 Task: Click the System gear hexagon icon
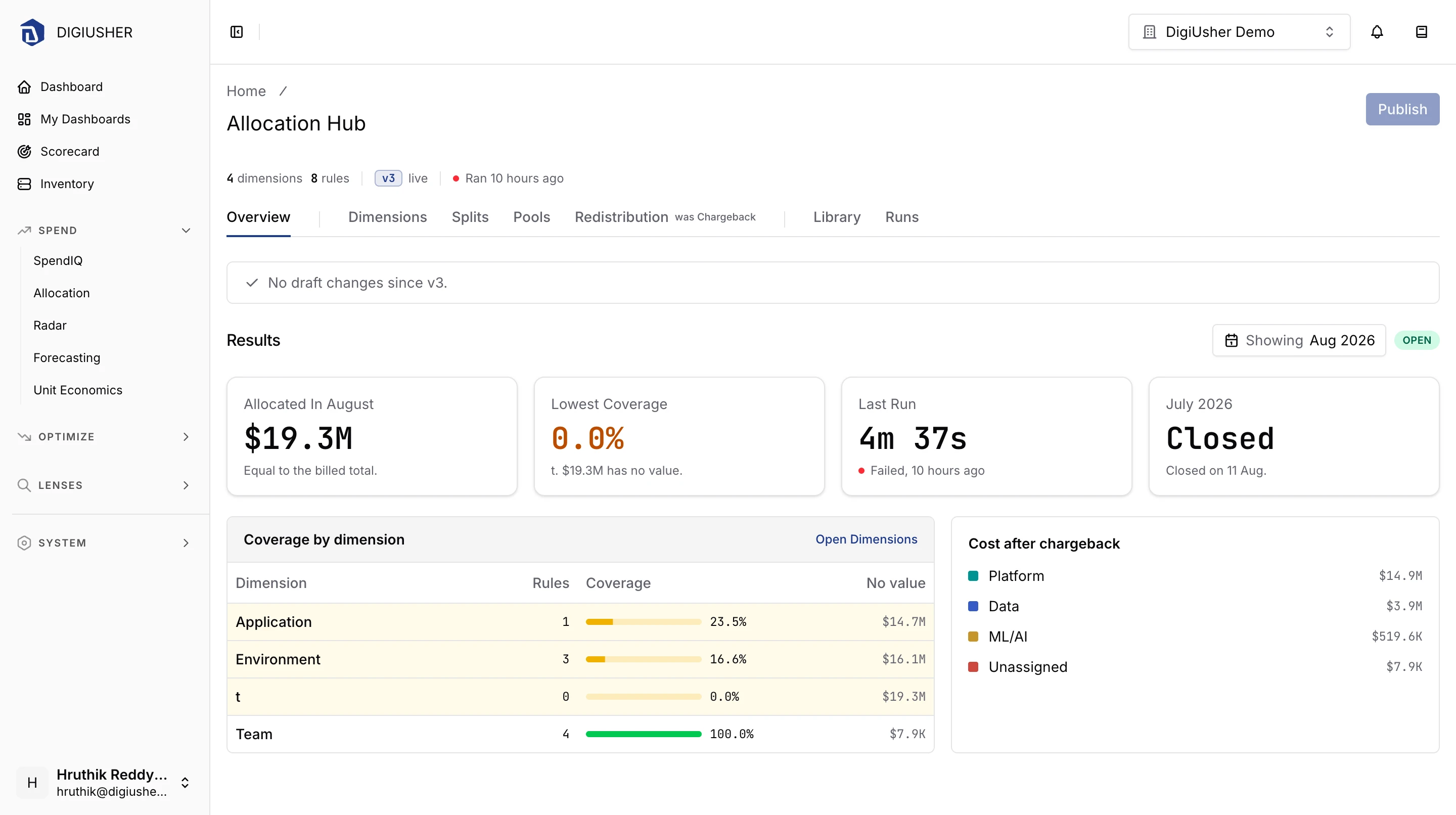click(x=24, y=543)
